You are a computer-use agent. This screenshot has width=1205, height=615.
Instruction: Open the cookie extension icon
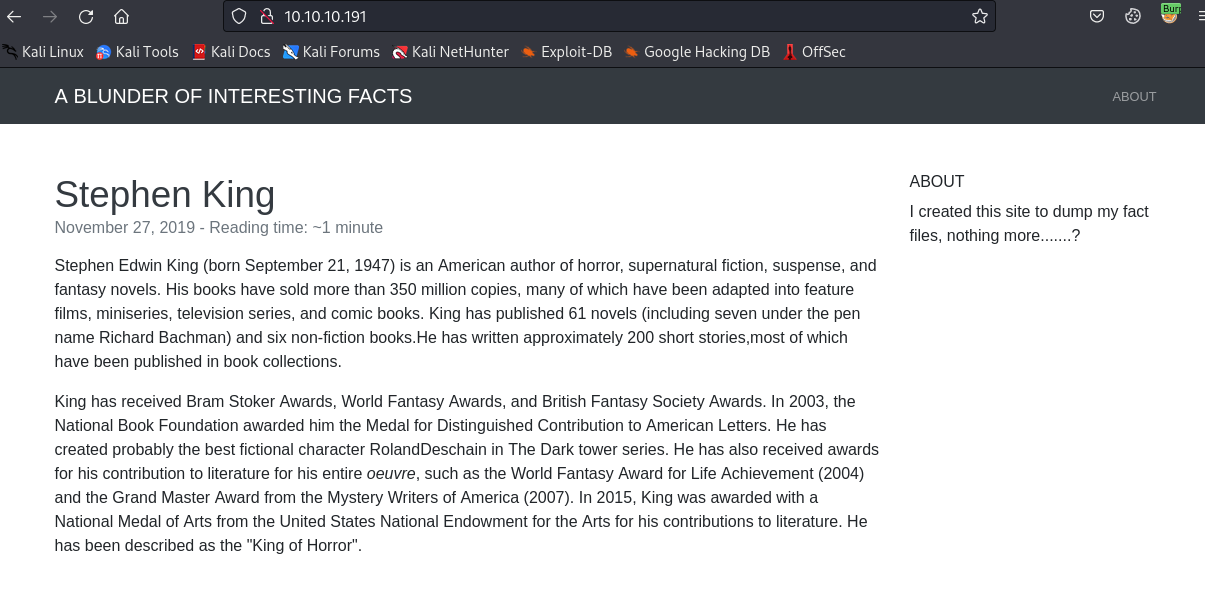1133,16
